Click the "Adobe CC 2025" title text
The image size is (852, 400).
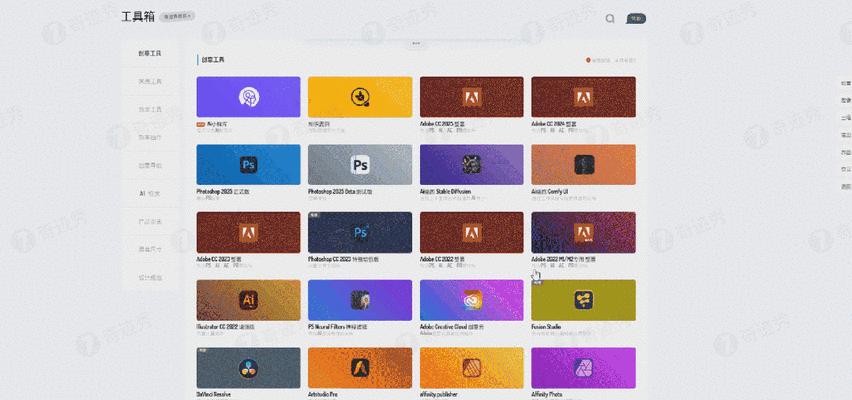(442, 124)
